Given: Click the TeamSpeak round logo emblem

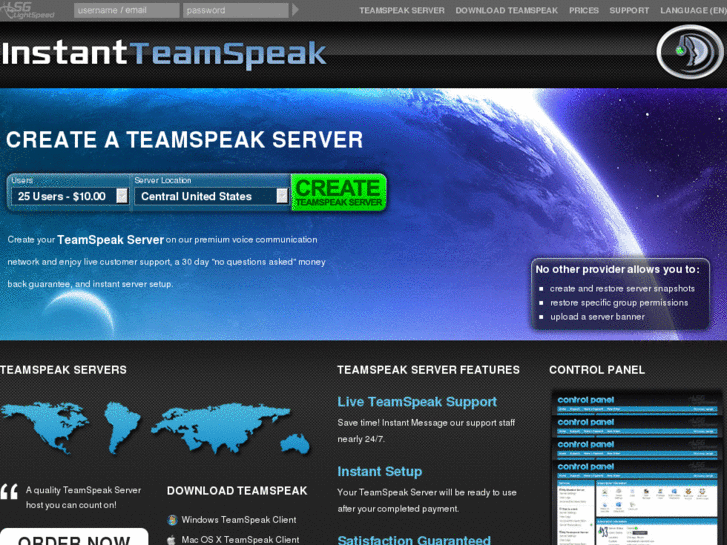Looking at the screenshot, I should click(689, 51).
